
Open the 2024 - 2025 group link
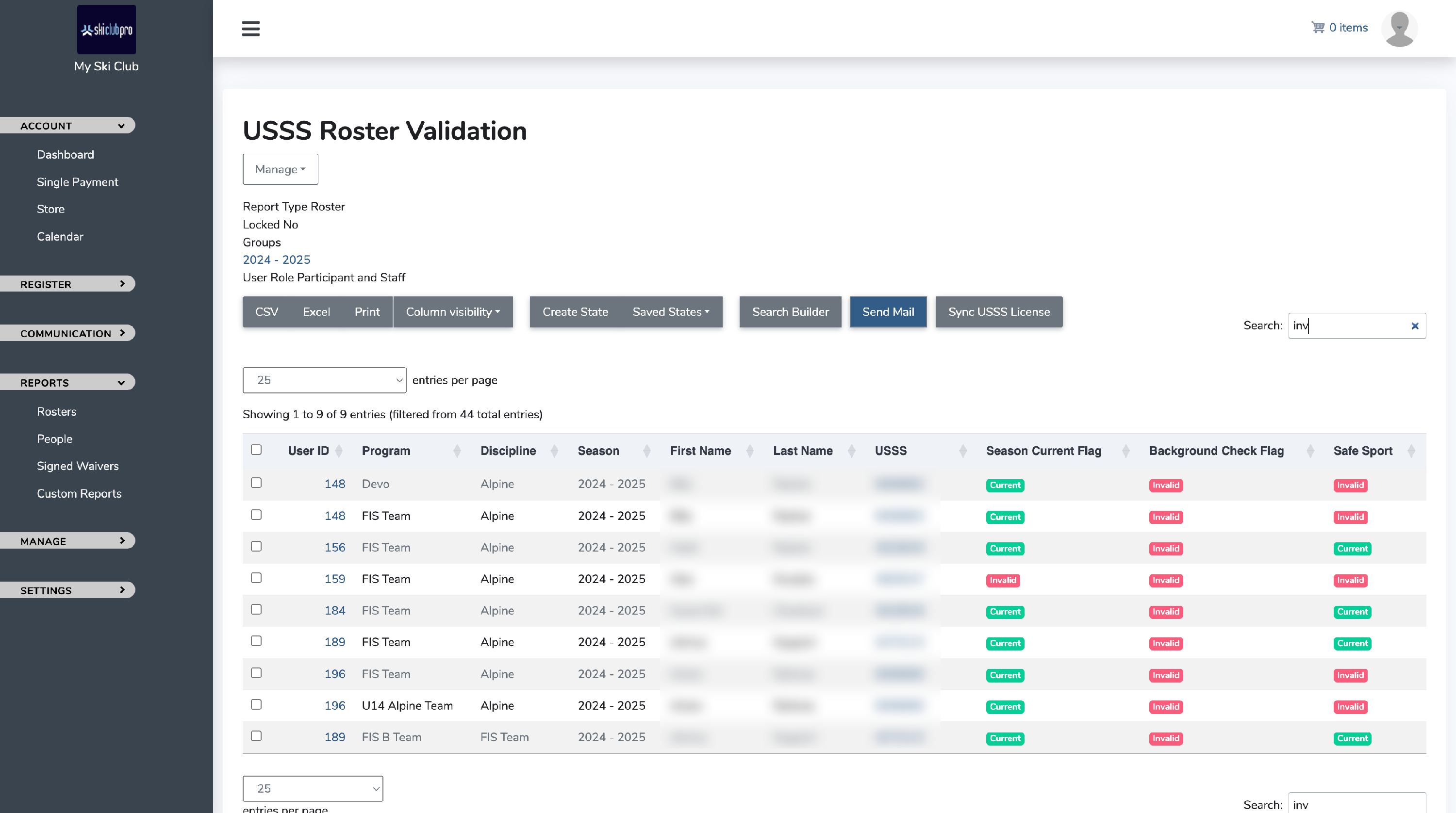click(276, 260)
